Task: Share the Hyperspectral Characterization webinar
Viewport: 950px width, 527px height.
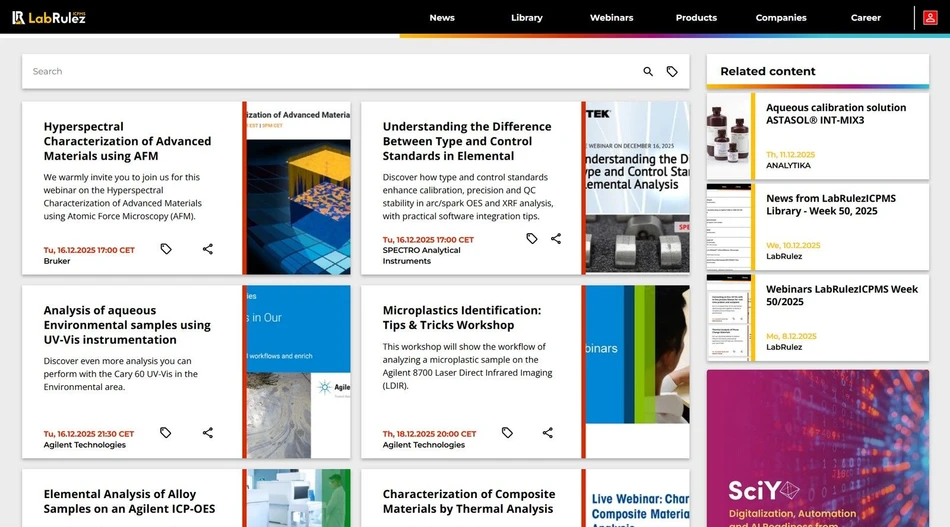Action: click(208, 249)
